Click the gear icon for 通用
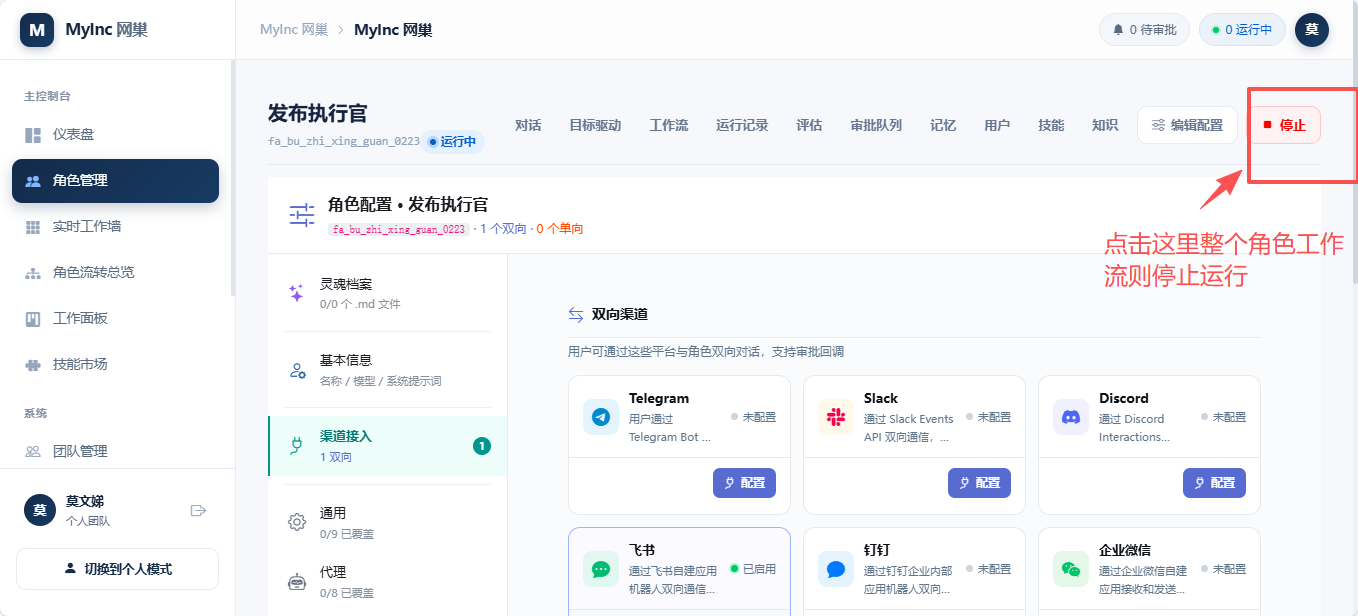Image resolution: width=1358 pixels, height=616 pixels. click(x=297, y=522)
